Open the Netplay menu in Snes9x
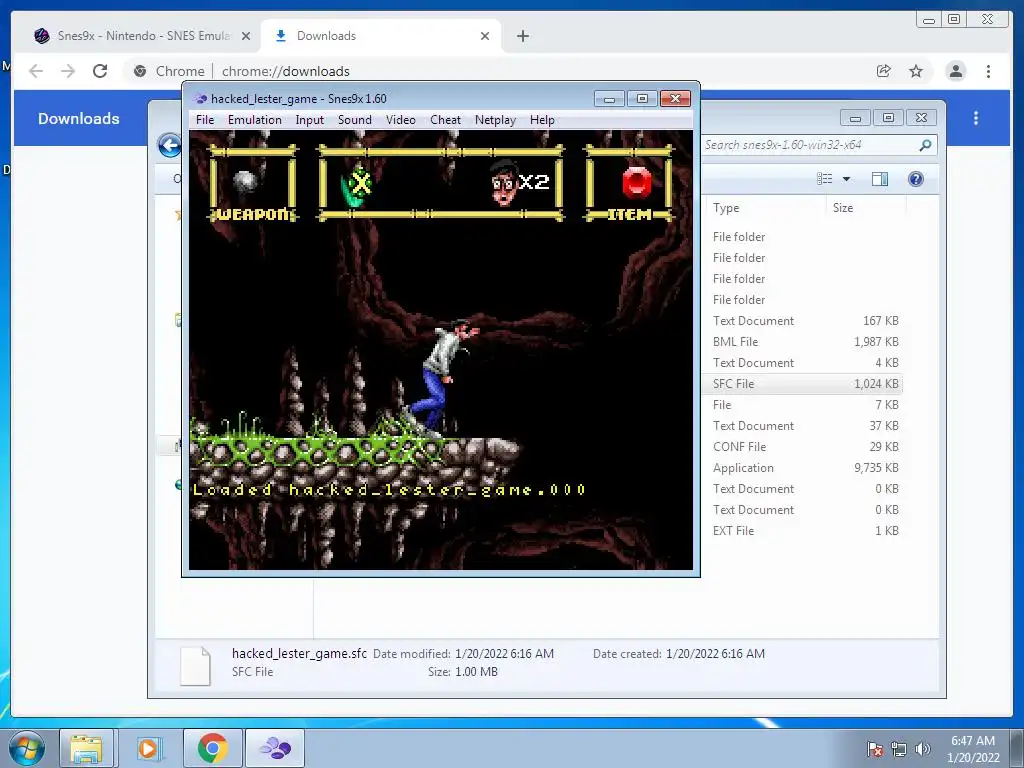 coord(495,120)
